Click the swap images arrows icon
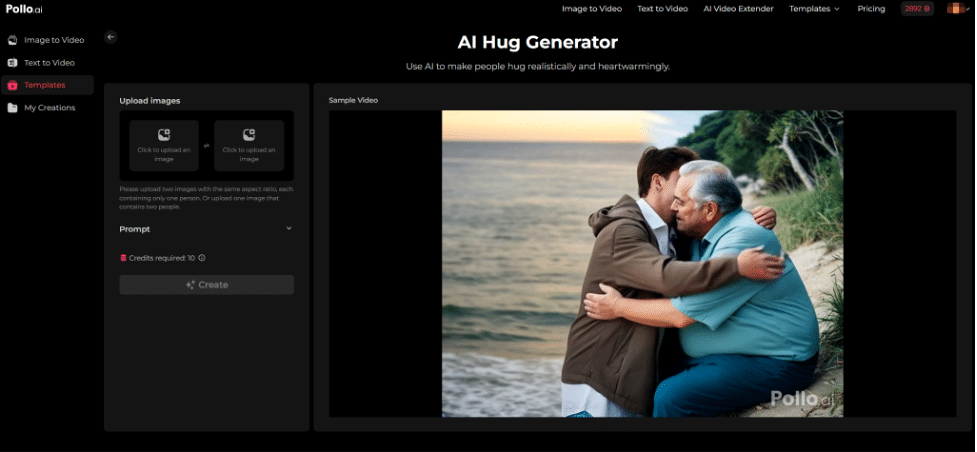The width and height of the screenshot is (977, 452). 206,146
